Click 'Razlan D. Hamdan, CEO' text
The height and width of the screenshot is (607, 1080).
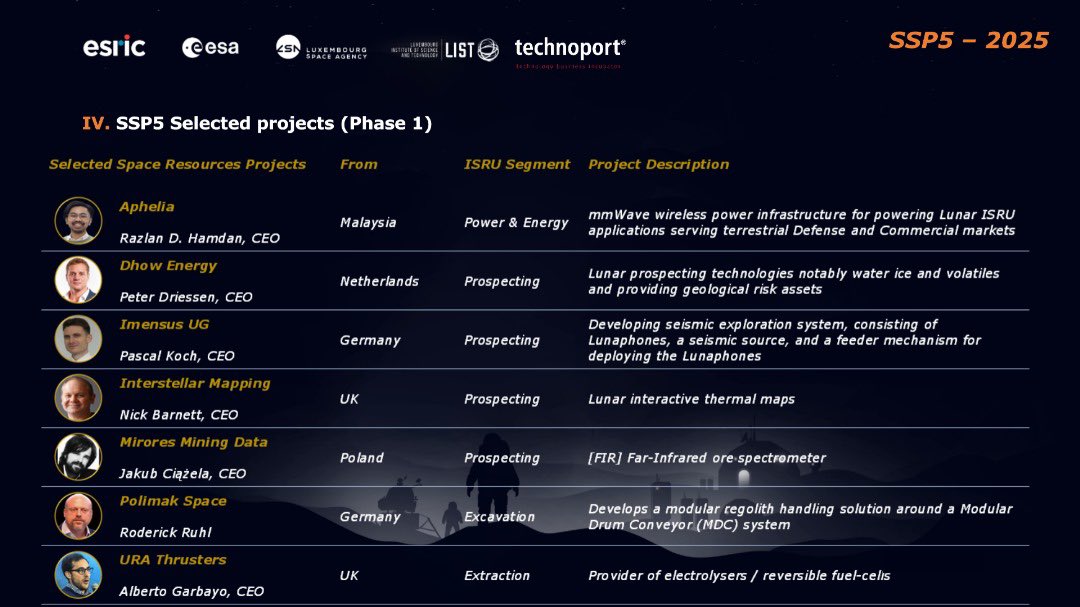pyautogui.click(x=200, y=238)
